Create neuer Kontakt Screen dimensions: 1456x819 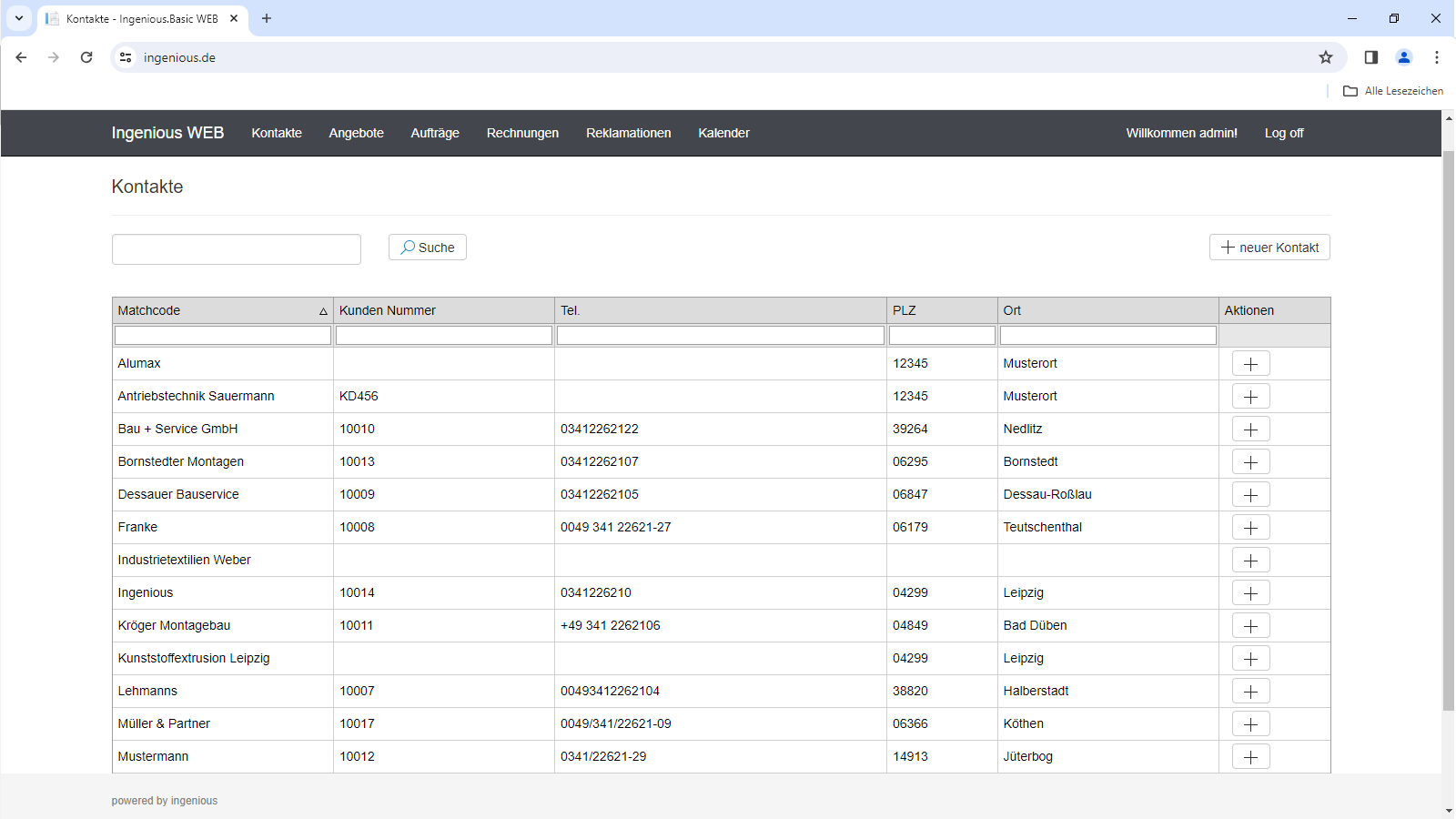(x=1269, y=248)
